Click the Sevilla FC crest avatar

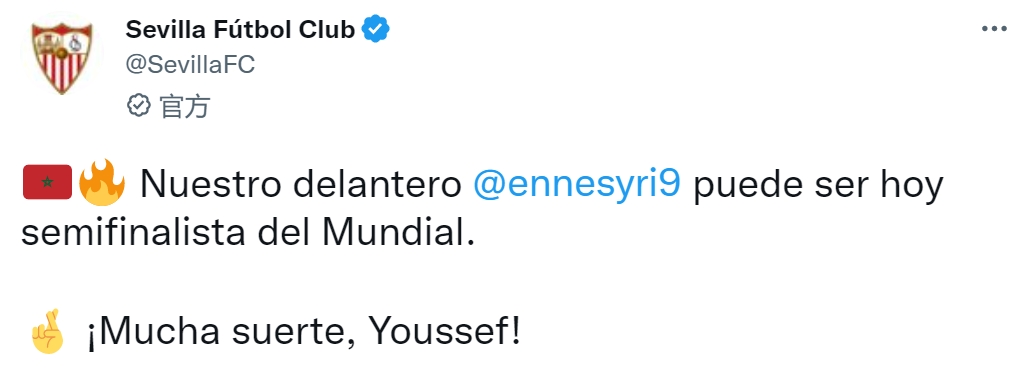(x=63, y=57)
